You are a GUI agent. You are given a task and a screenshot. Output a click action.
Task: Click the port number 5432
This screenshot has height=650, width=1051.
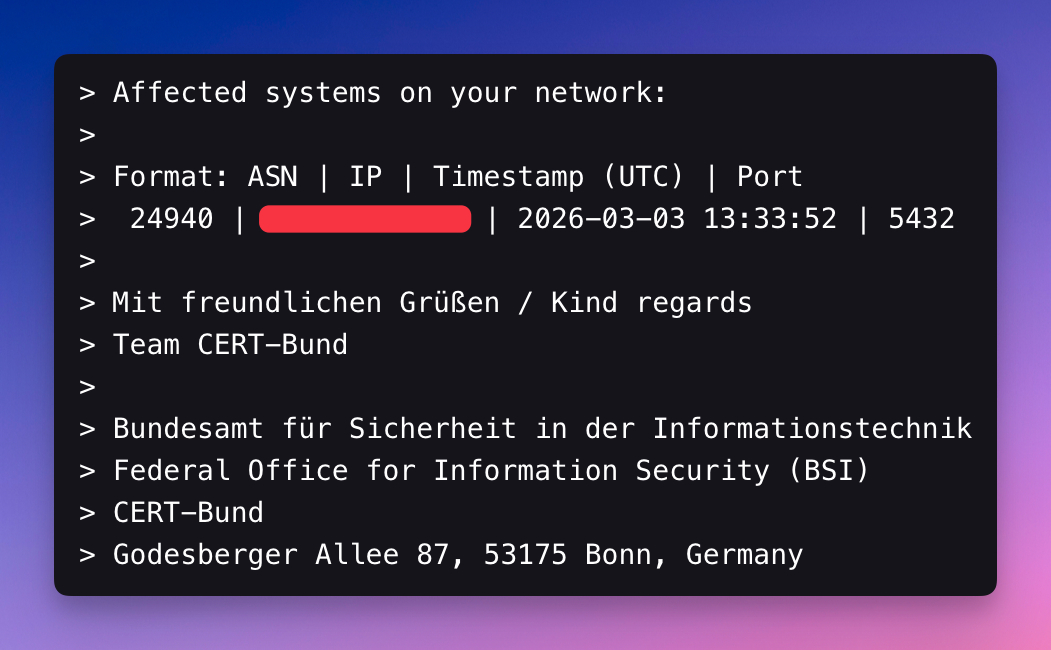[921, 219]
